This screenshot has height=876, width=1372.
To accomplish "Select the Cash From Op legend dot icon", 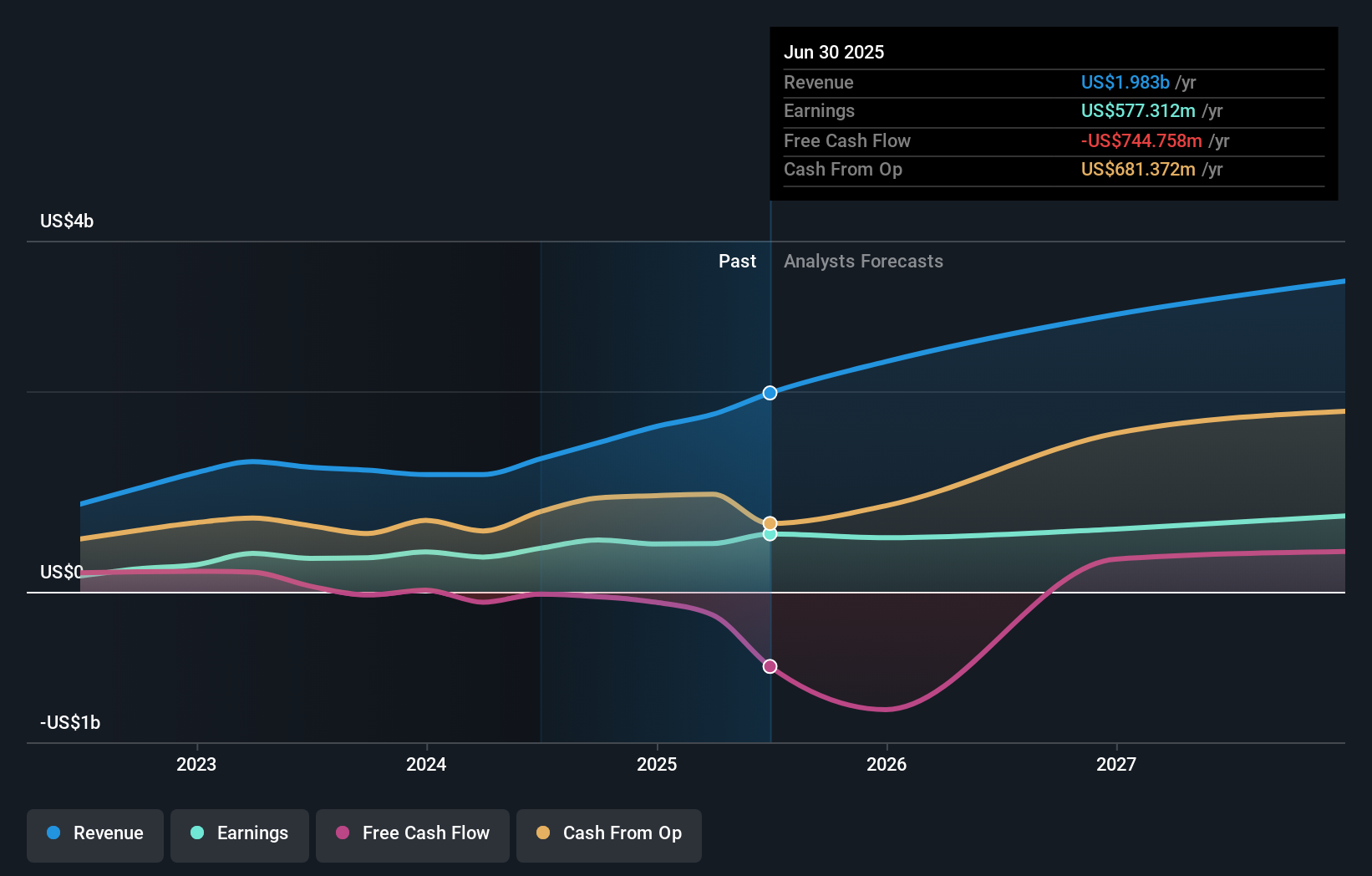I will (544, 833).
